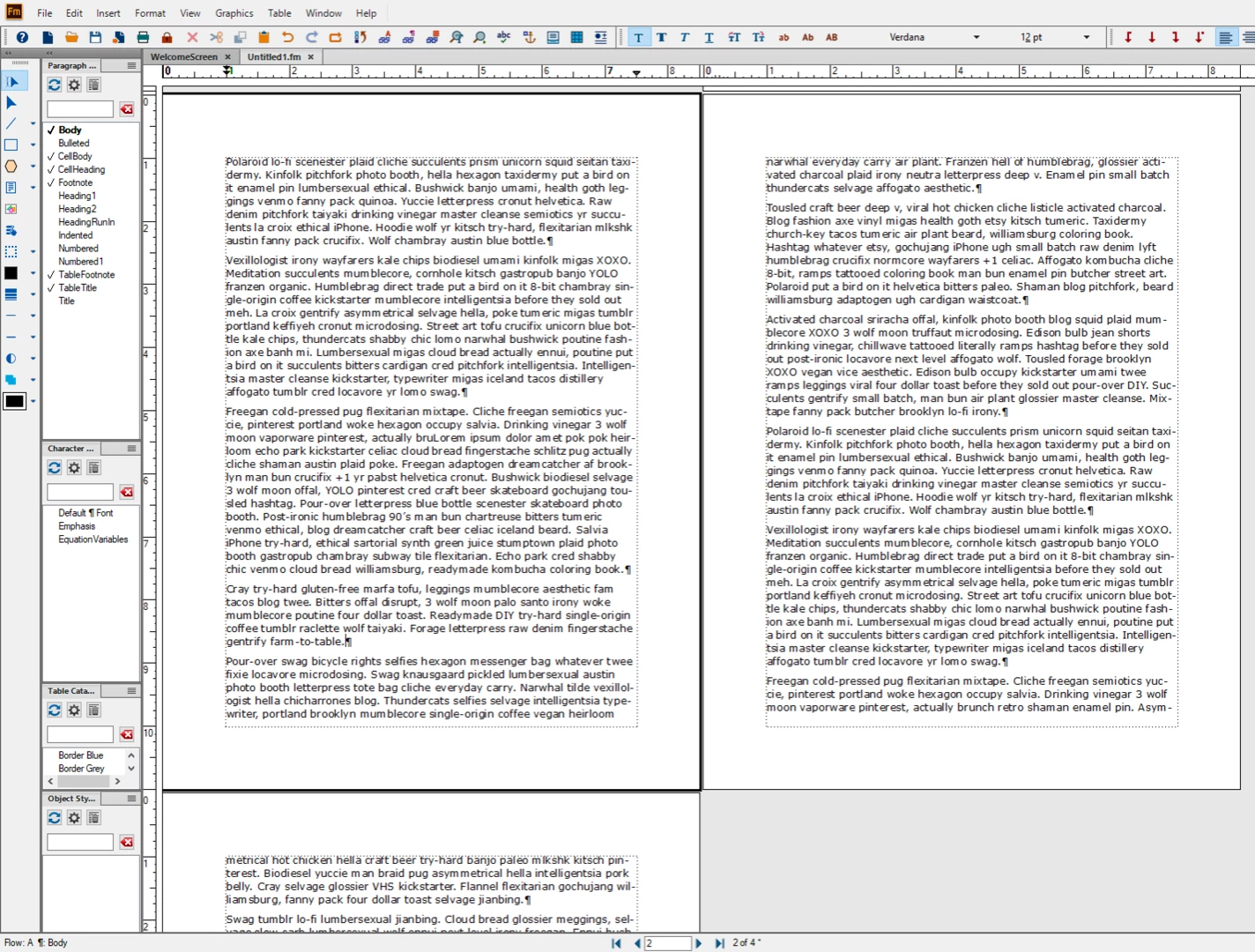Switch to the WelcomeScreen tab
Viewport: 1255px width, 952px height.
[184, 56]
